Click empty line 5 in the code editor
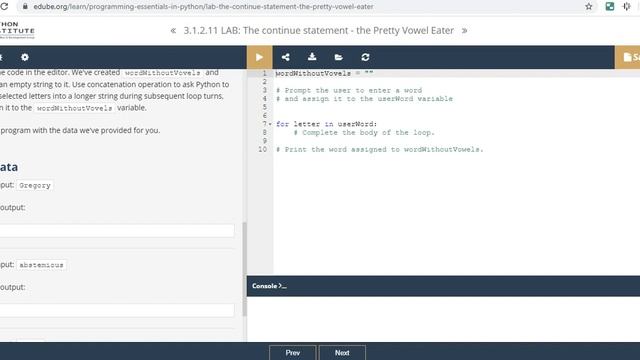Screen dimensions: 640x360 tap(456, 107)
